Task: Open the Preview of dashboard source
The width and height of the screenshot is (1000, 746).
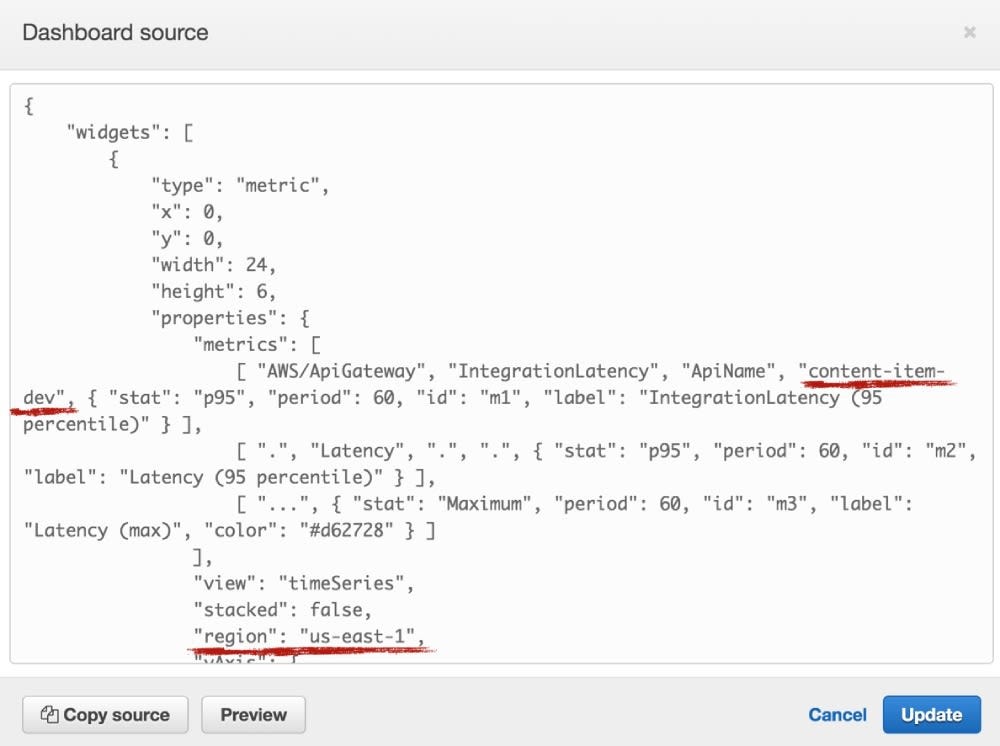Action: [x=253, y=715]
